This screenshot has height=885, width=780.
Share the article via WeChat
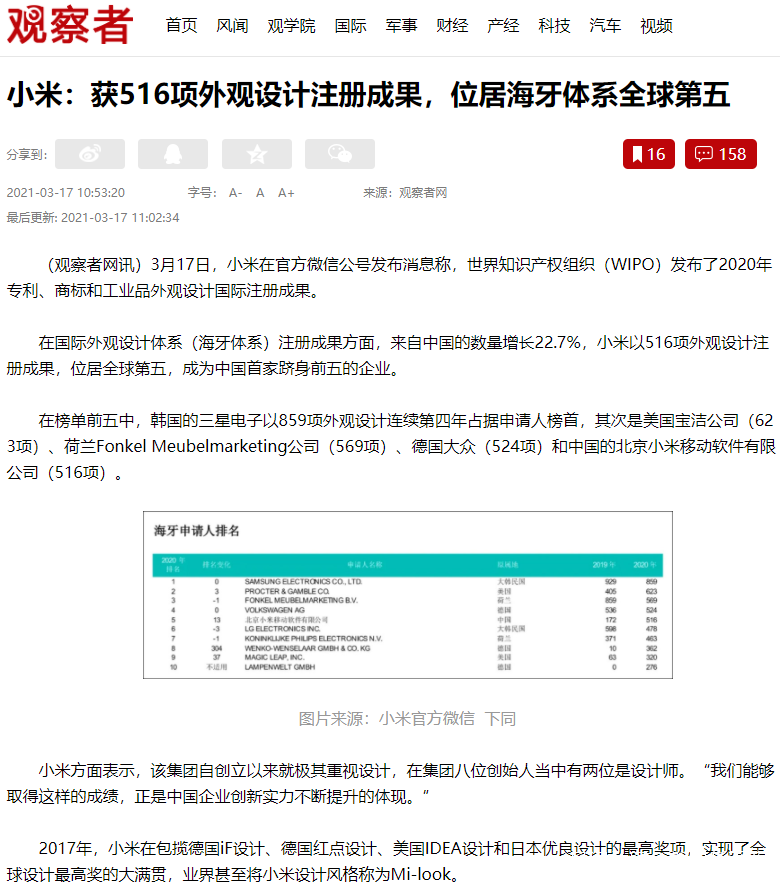click(x=340, y=154)
